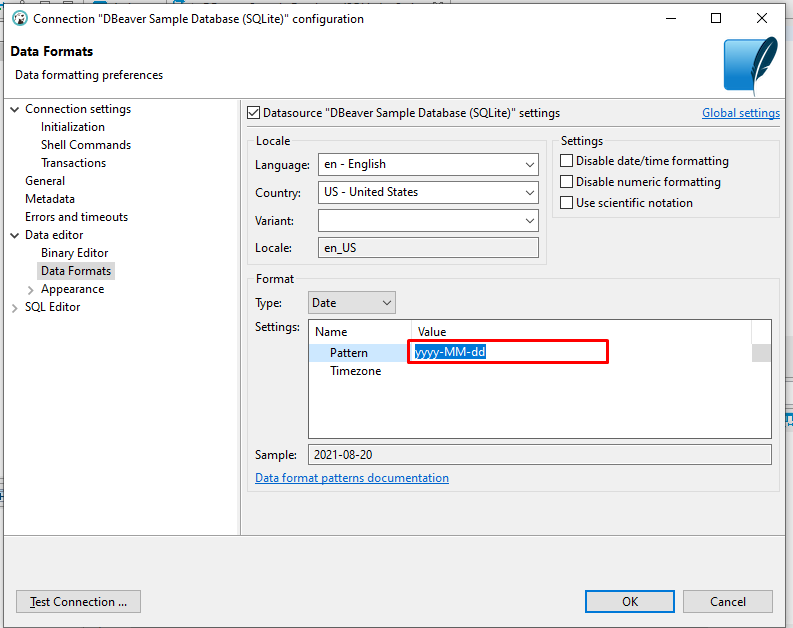
Task: Check Disable numeric formatting
Action: tap(566, 182)
